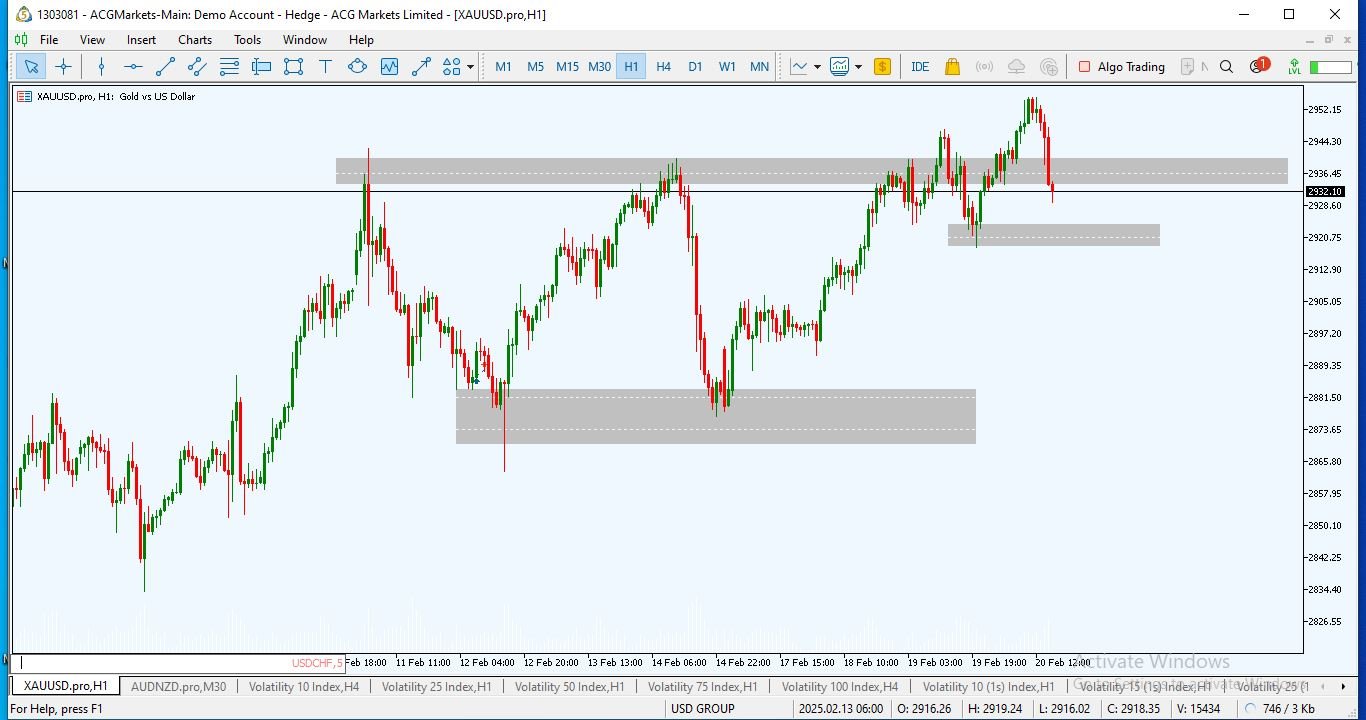Screen dimensions: 1366x720
Task: Pick the Vertical Line drawing tool
Action: pos(101,67)
